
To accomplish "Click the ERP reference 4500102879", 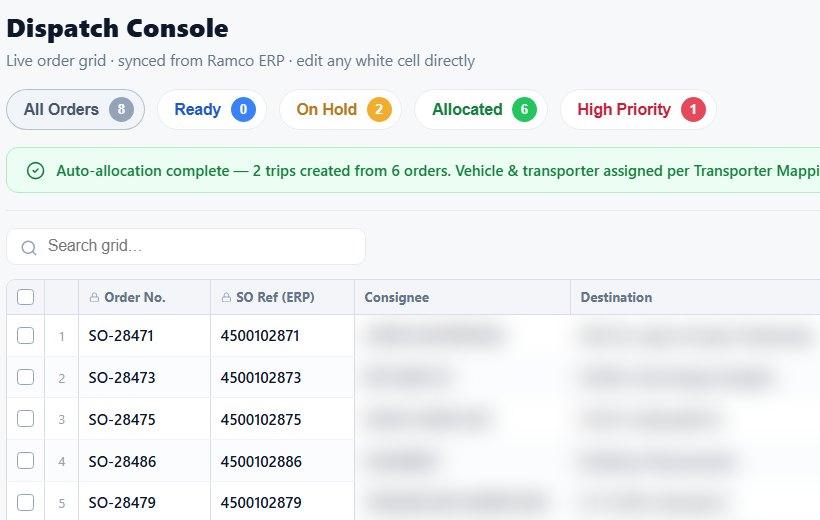I will coord(261,502).
